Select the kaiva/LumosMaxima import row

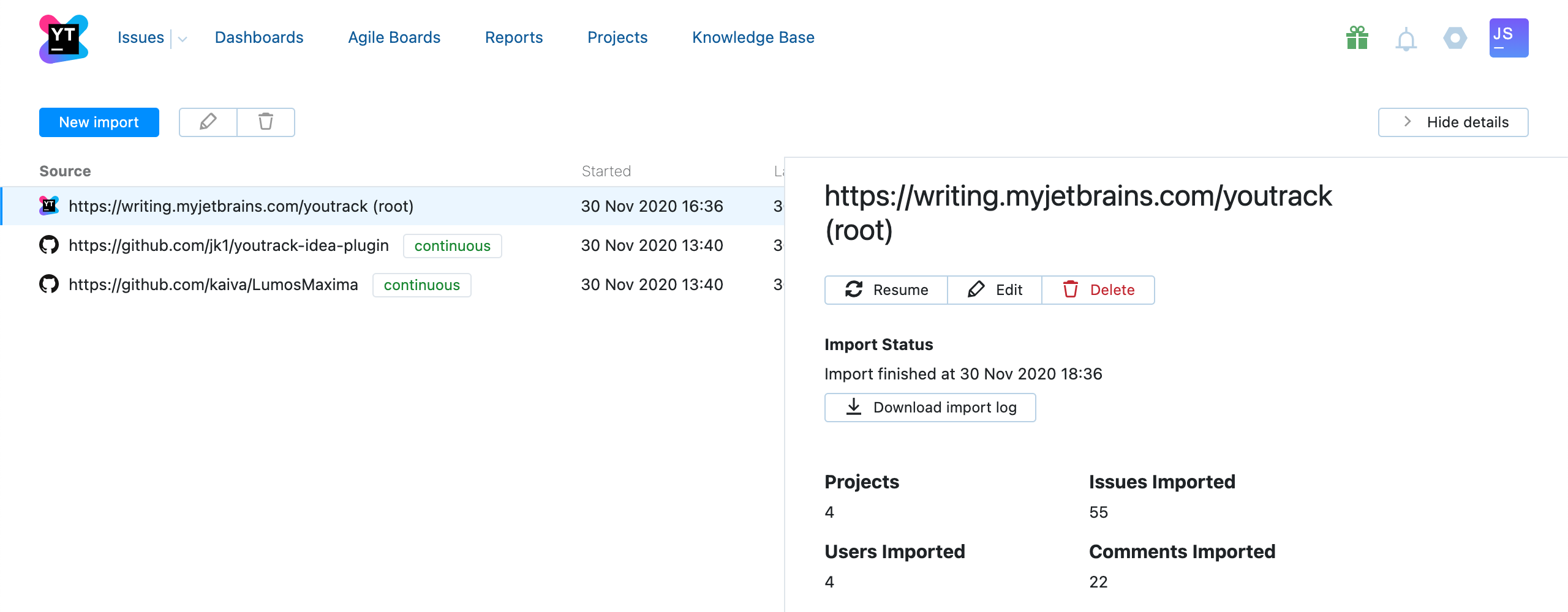click(x=213, y=285)
